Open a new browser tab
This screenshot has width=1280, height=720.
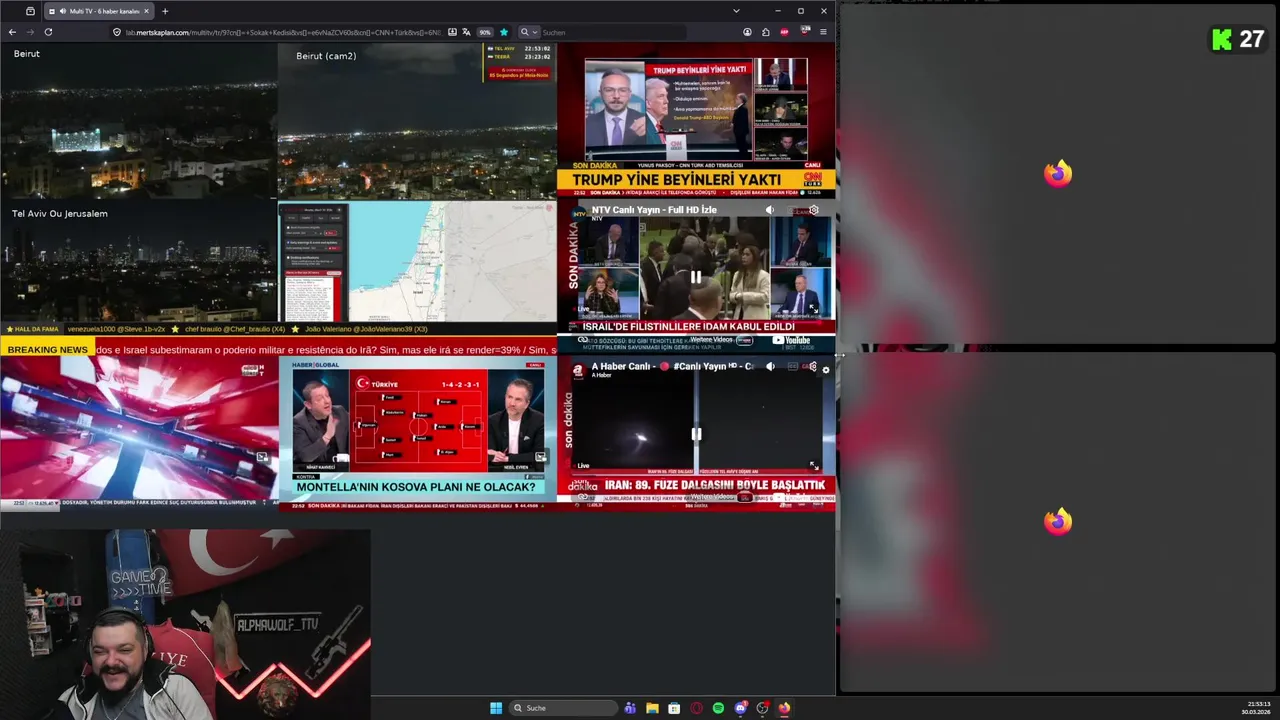pyautogui.click(x=165, y=11)
